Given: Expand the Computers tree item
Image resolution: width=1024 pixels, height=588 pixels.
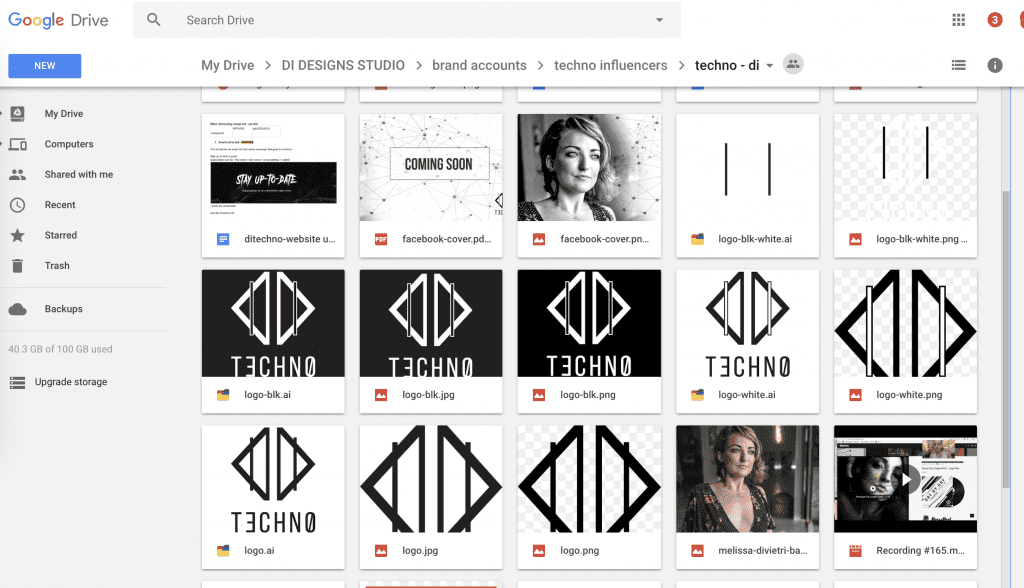Looking at the screenshot, I should tap(3, 144).
